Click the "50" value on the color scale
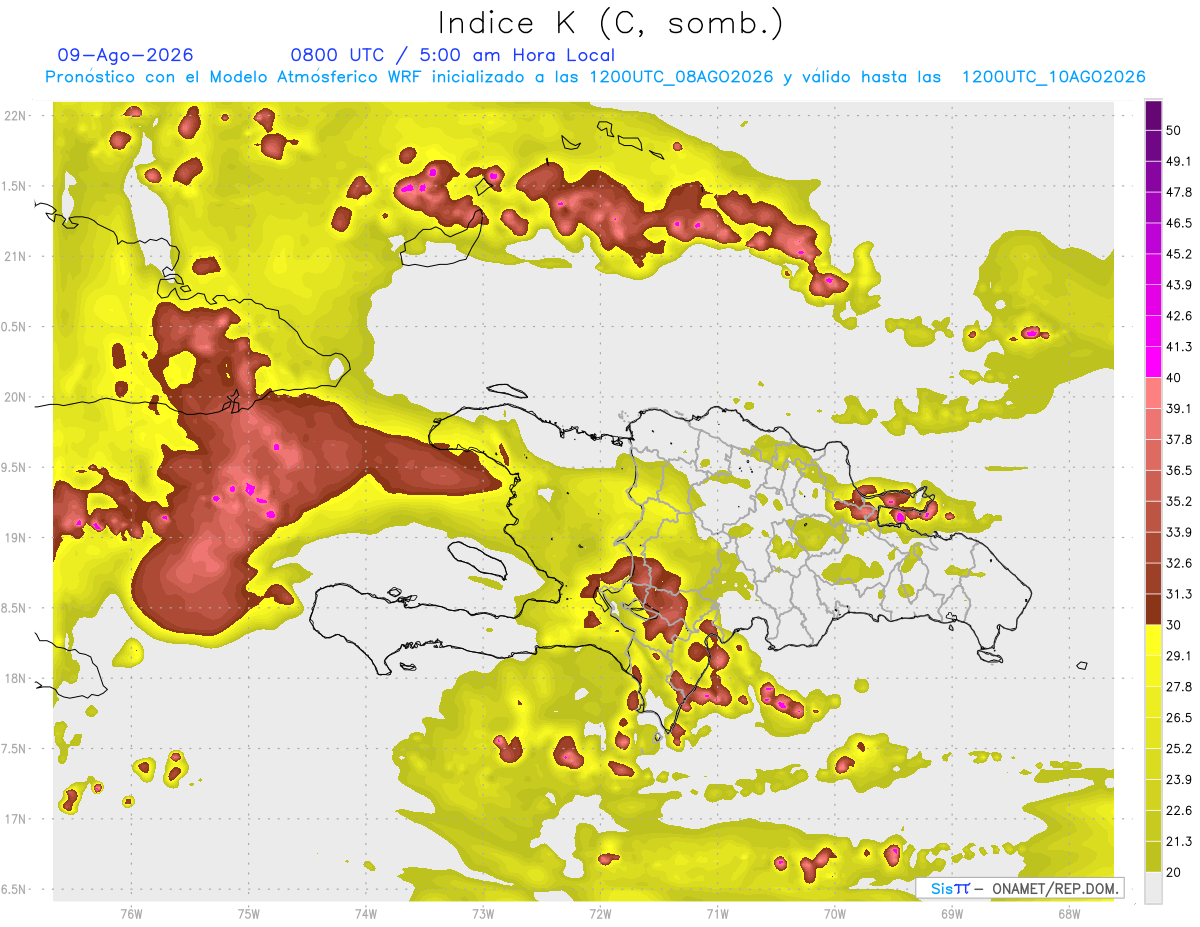Screen dimensions: 1200x927 (1174, 130)
